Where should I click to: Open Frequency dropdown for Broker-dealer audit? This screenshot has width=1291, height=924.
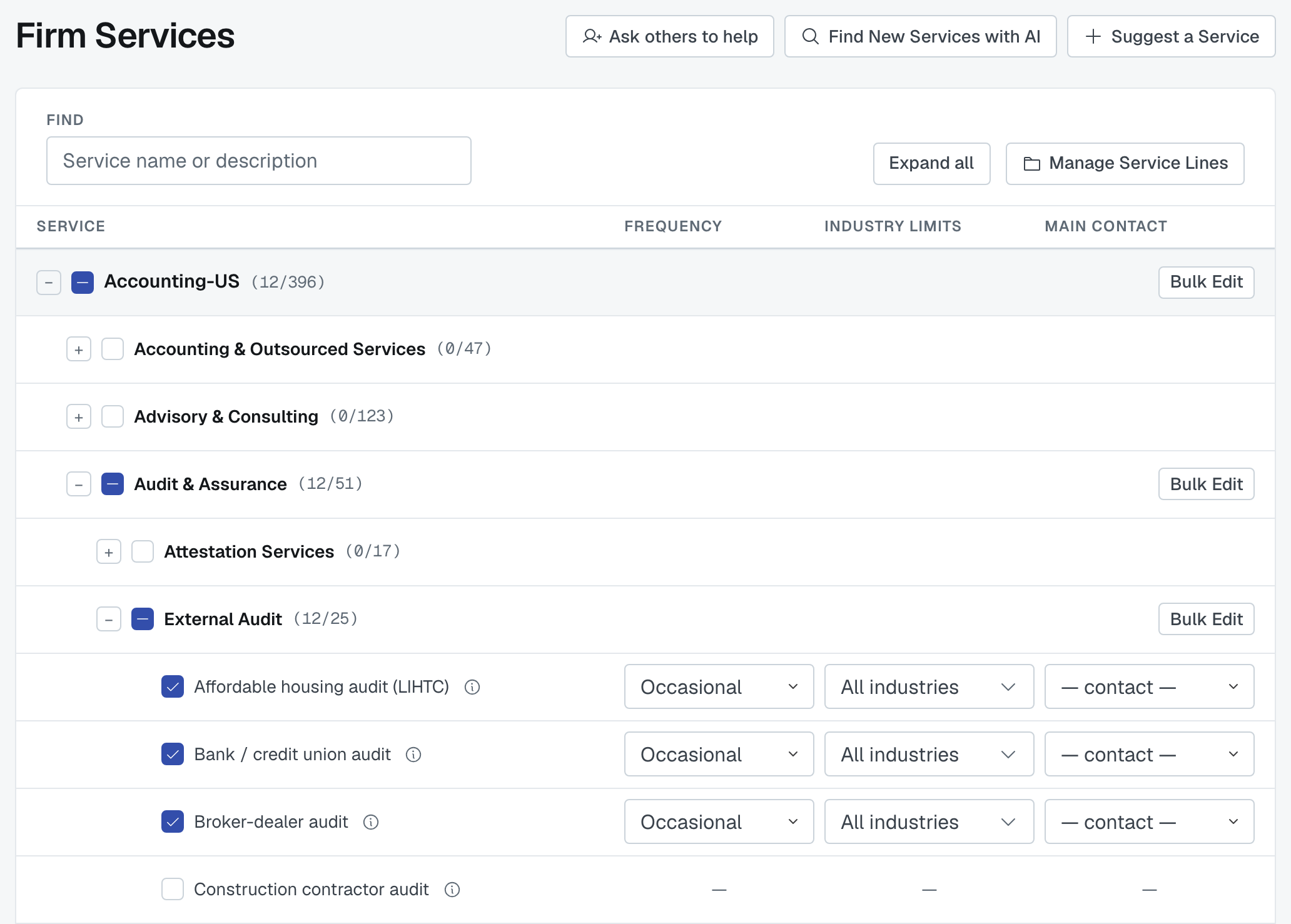719,821
